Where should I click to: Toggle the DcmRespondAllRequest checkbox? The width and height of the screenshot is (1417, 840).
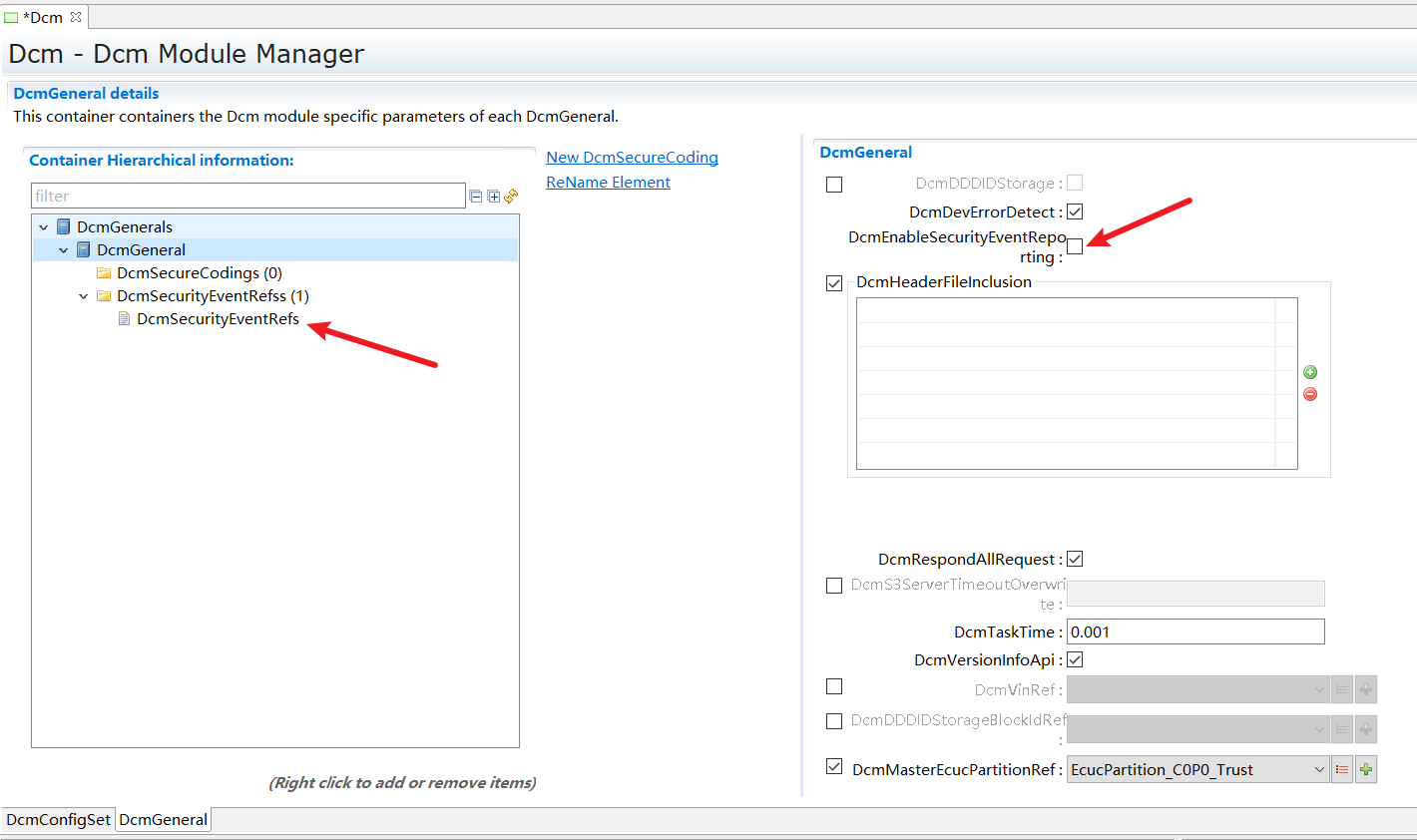point(1075,559)
